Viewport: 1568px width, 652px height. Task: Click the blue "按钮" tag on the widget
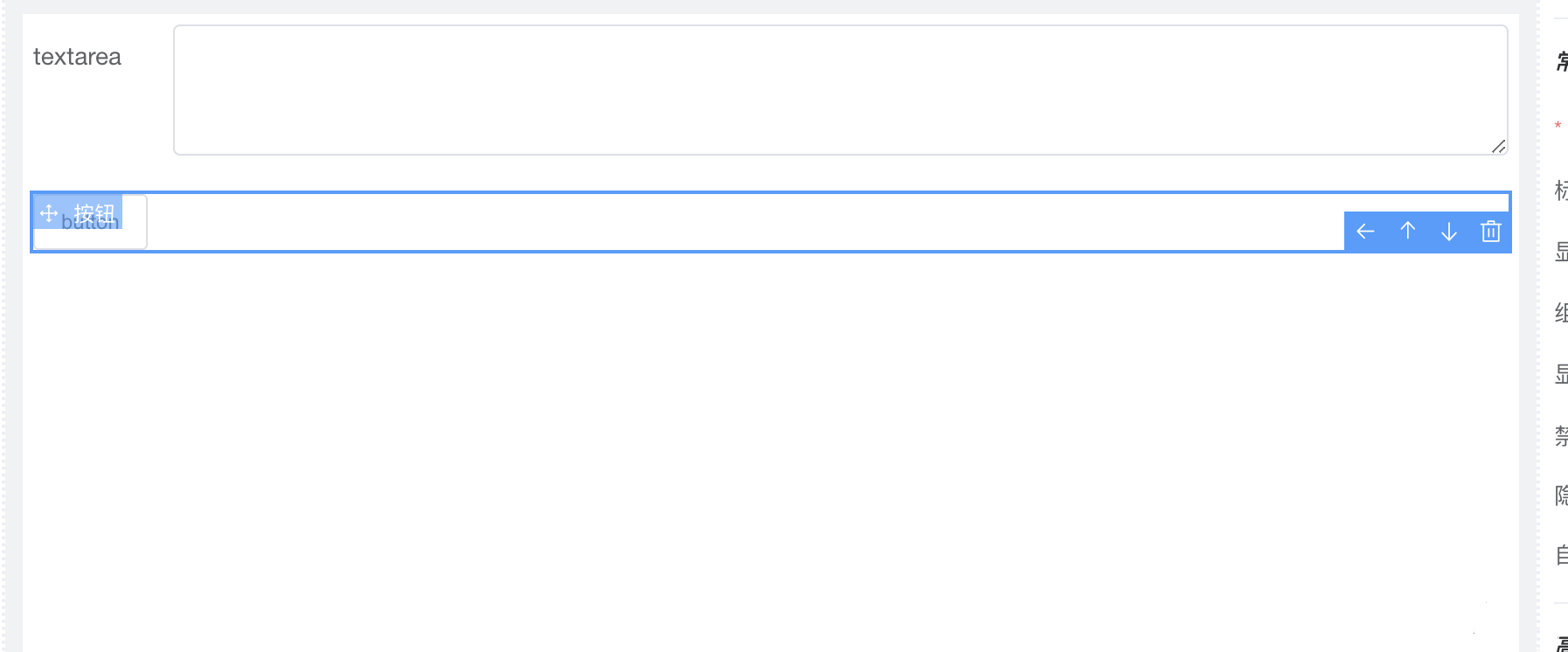click(x=94, y=212)
